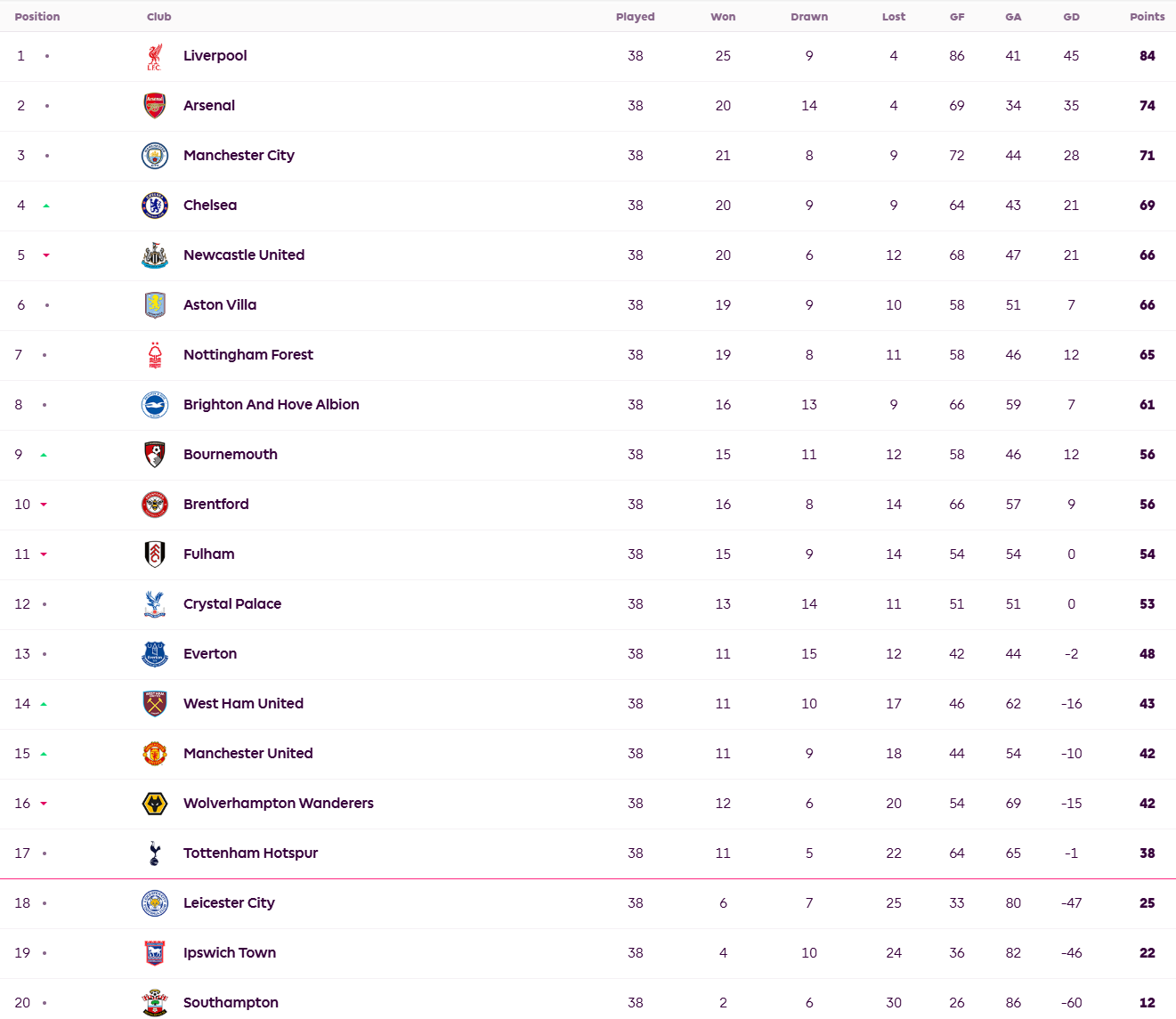Select the Crystal Palace team name
This screenshot has width=1176, height=1019.
point(232,604)
